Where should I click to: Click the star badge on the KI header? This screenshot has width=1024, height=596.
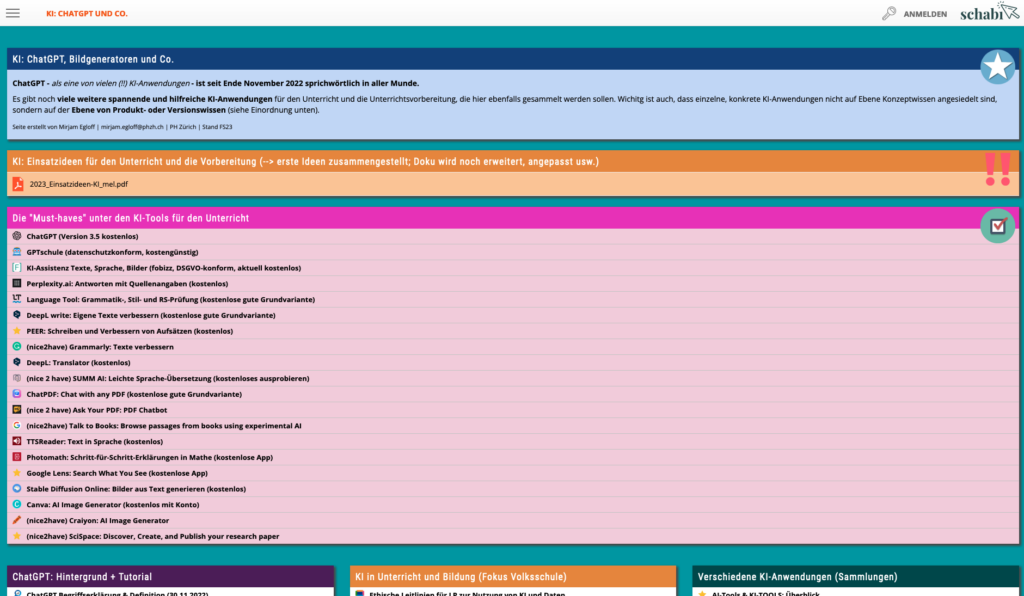click(x=997, y=67)
